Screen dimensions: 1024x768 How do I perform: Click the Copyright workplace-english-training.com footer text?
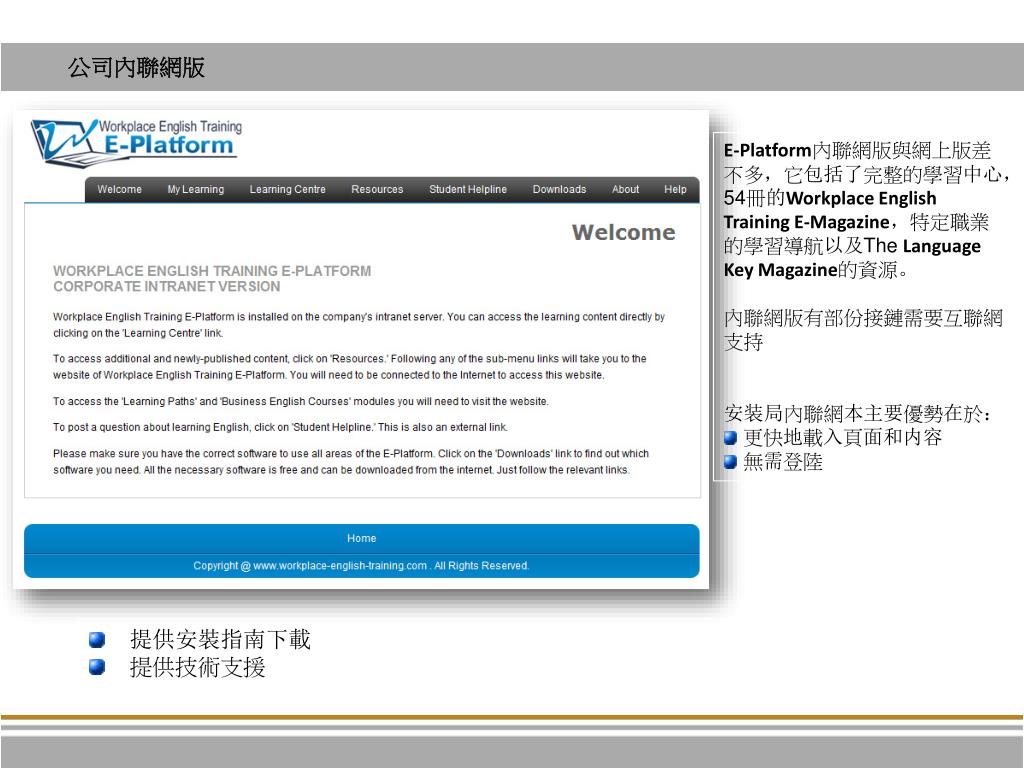[361, 566]
